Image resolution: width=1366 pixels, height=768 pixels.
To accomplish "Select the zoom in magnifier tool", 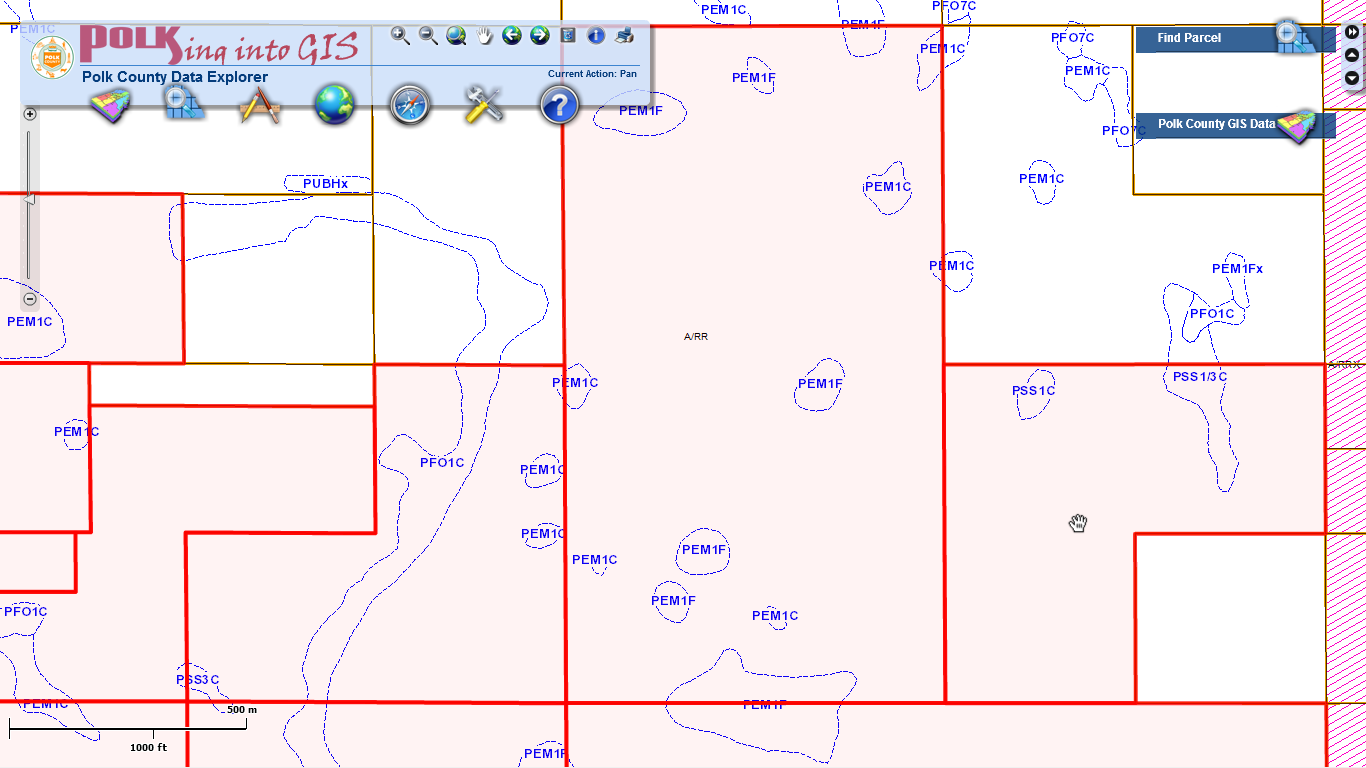I will click(x=400, y=36).
